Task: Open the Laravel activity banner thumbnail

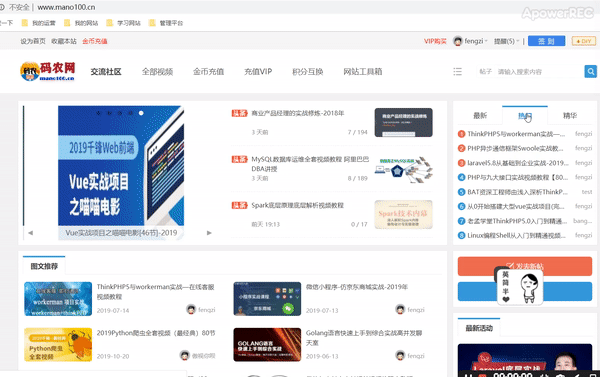Action: pos(525,360)
